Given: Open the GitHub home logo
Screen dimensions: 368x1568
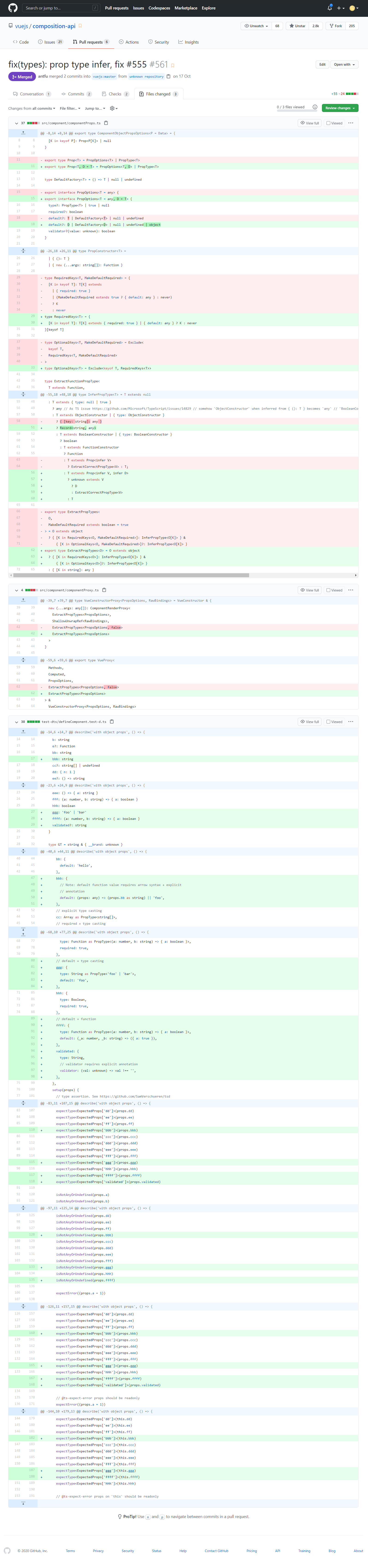Looking at the screenshot, I should 13,8.
